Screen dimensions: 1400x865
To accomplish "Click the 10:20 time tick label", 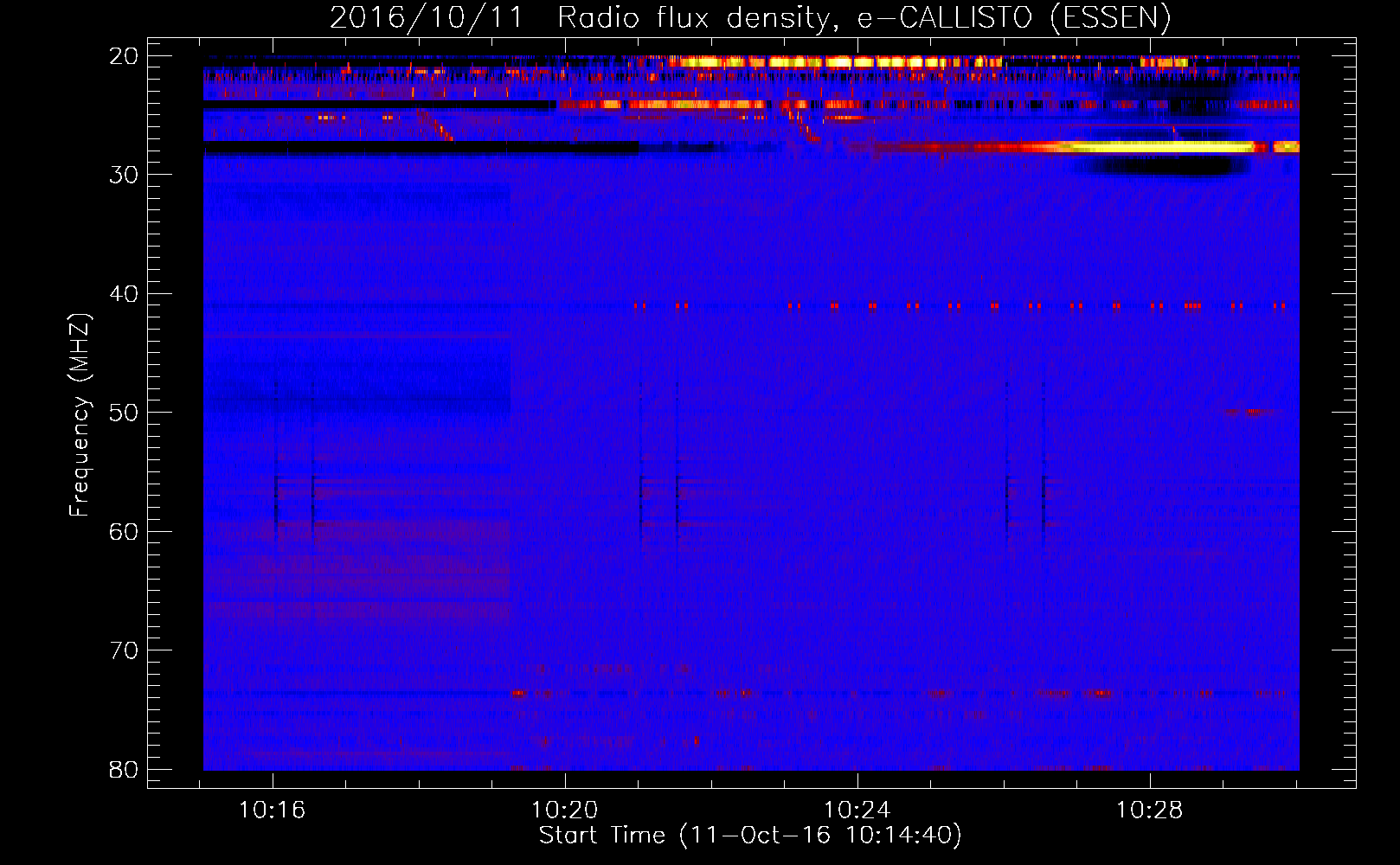I will (565, 811).
